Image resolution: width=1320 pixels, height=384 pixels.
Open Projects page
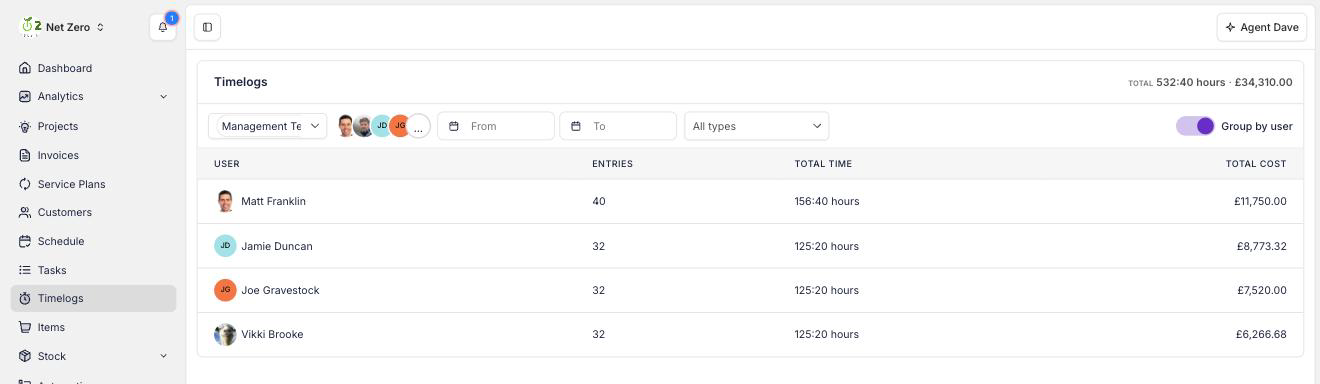94,126
